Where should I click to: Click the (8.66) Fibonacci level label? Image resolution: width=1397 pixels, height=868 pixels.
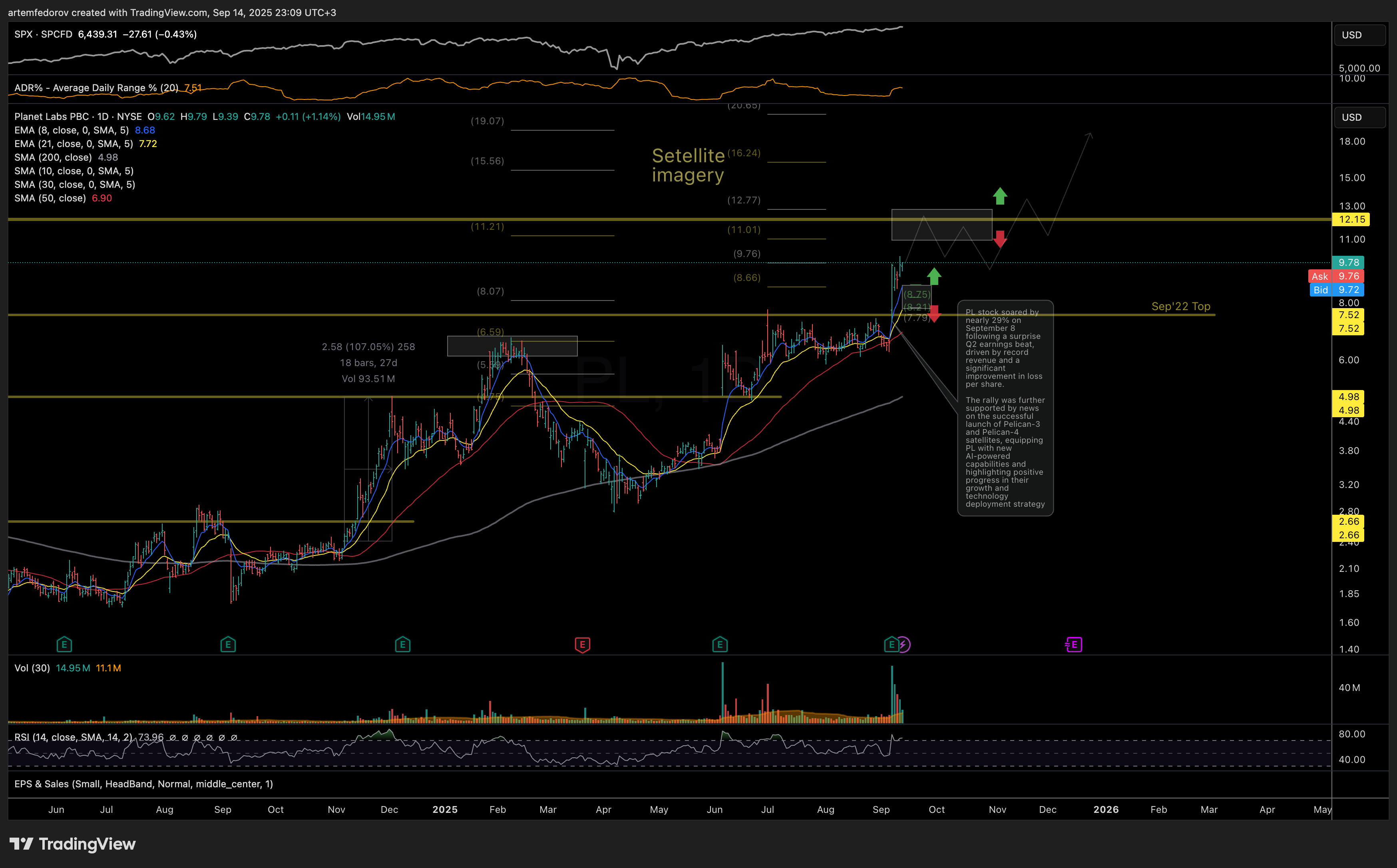(747, 278)
